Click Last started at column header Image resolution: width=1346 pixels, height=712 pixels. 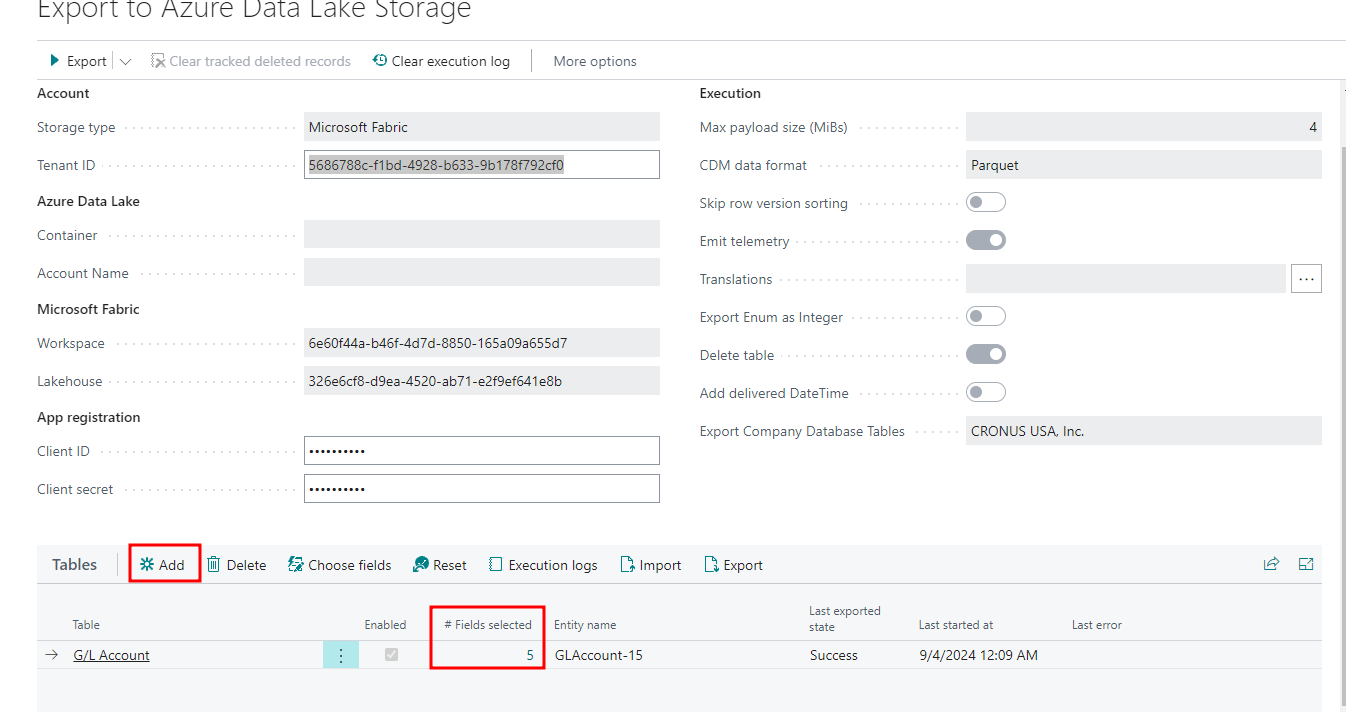click(x=956, y=625)
